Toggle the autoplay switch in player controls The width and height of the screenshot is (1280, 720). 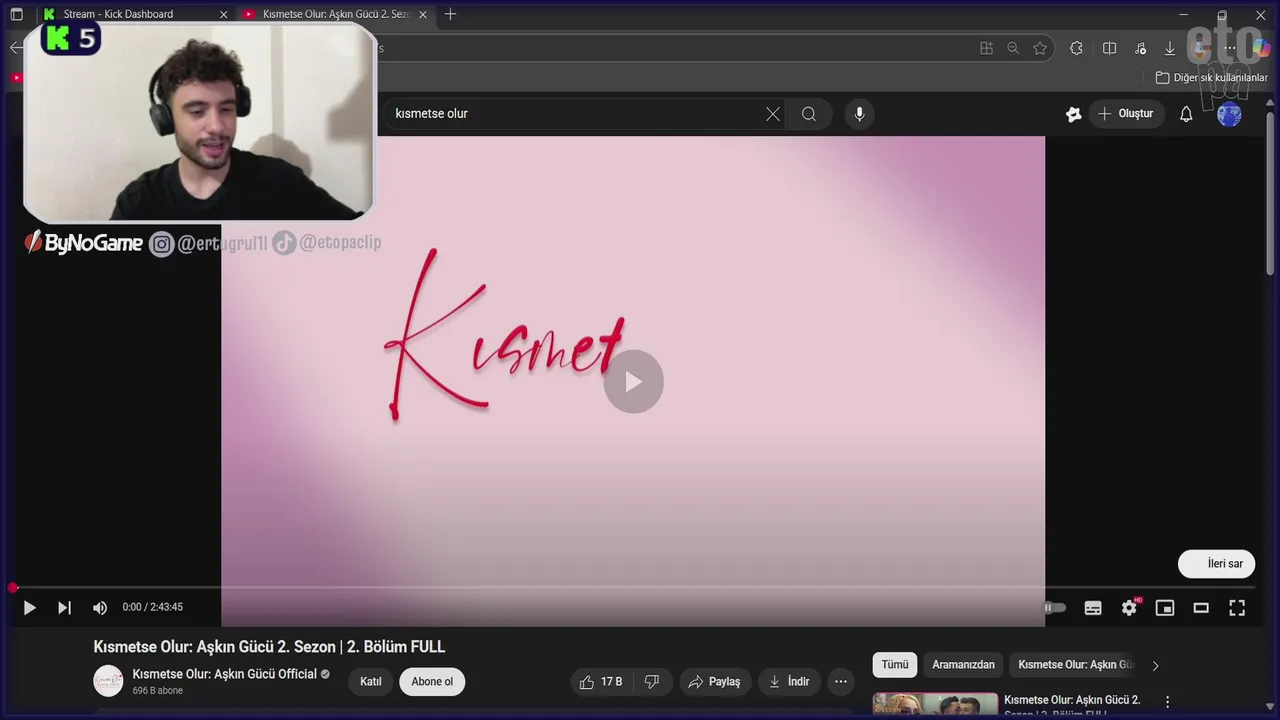click(x=1055, y=607)
